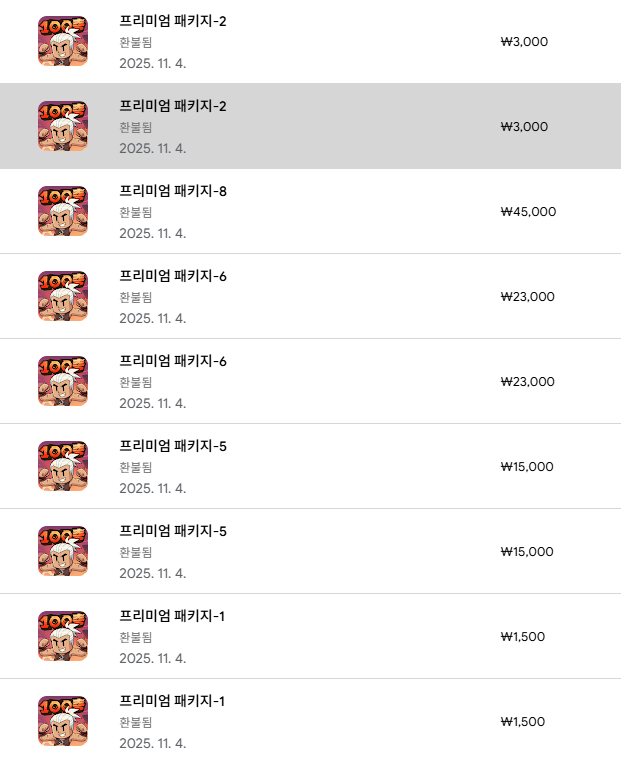This screenshot has height=758, width=621.
Task: Open the game icon of the upper 프리미엄 패키지-6 entry
Action: (63, 296)
